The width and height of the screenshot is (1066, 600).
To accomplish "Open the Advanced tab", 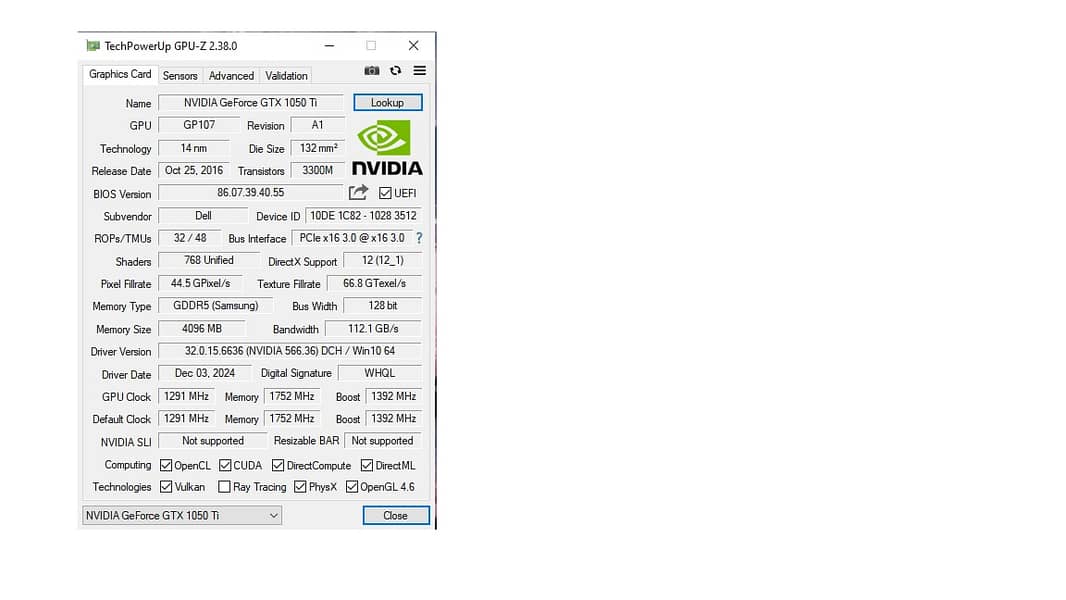I will coord(231,75).
